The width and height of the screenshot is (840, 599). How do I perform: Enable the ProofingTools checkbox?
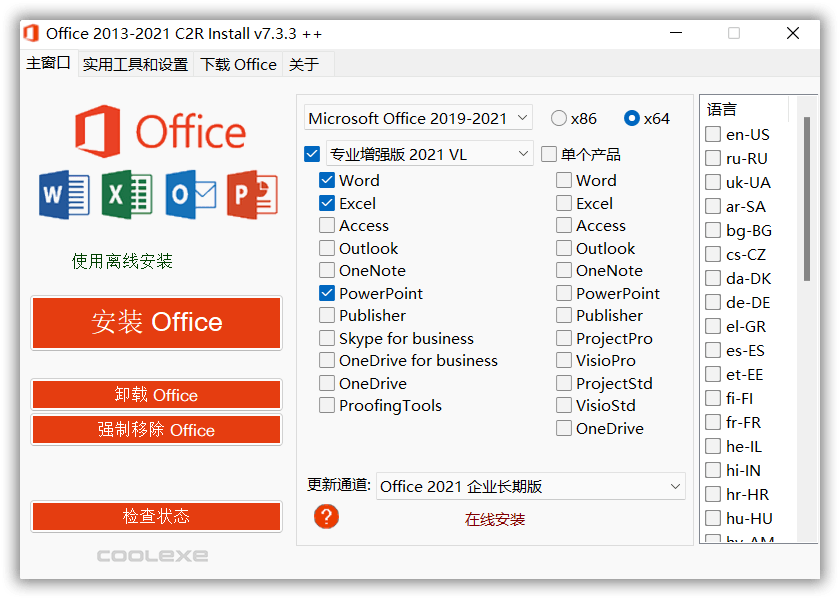(327, 405)
